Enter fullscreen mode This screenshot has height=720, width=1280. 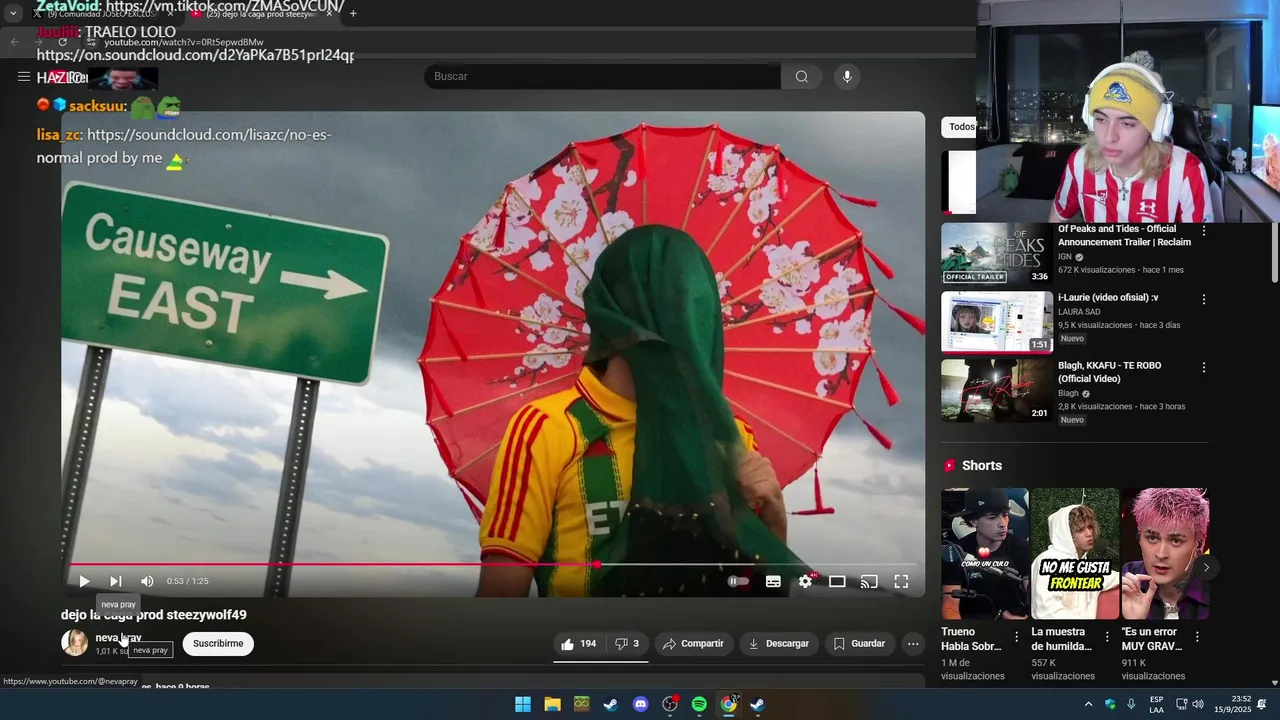(901, 581)
